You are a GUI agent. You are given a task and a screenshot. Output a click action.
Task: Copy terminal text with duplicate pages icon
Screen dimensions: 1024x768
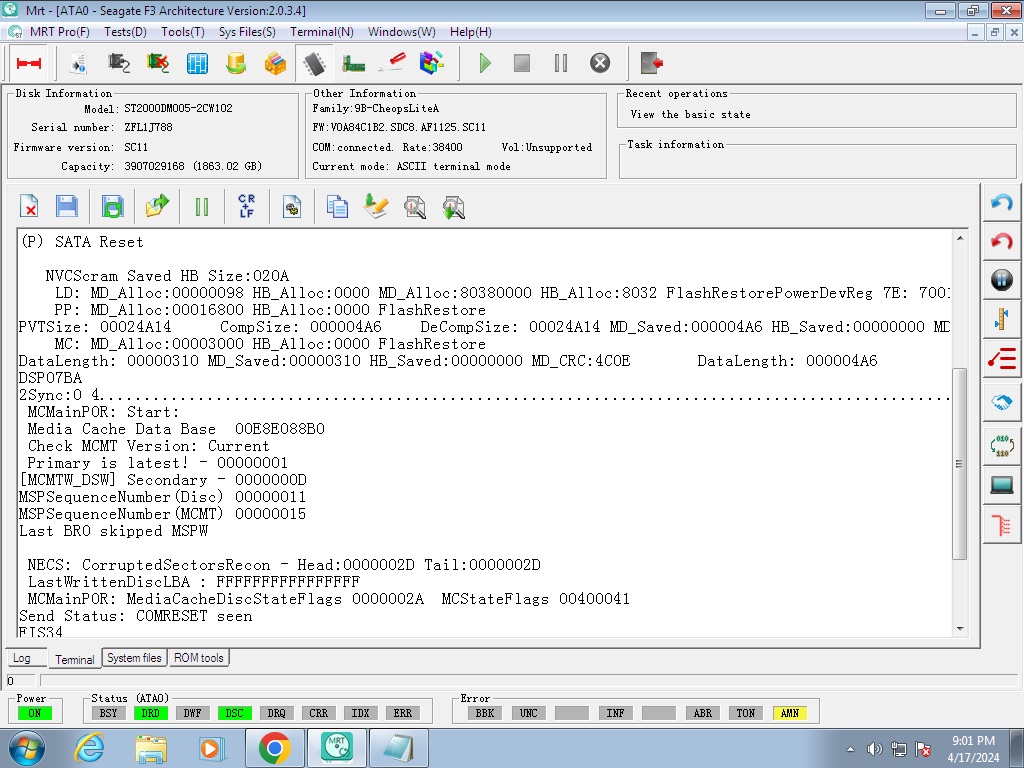point(337,207)
